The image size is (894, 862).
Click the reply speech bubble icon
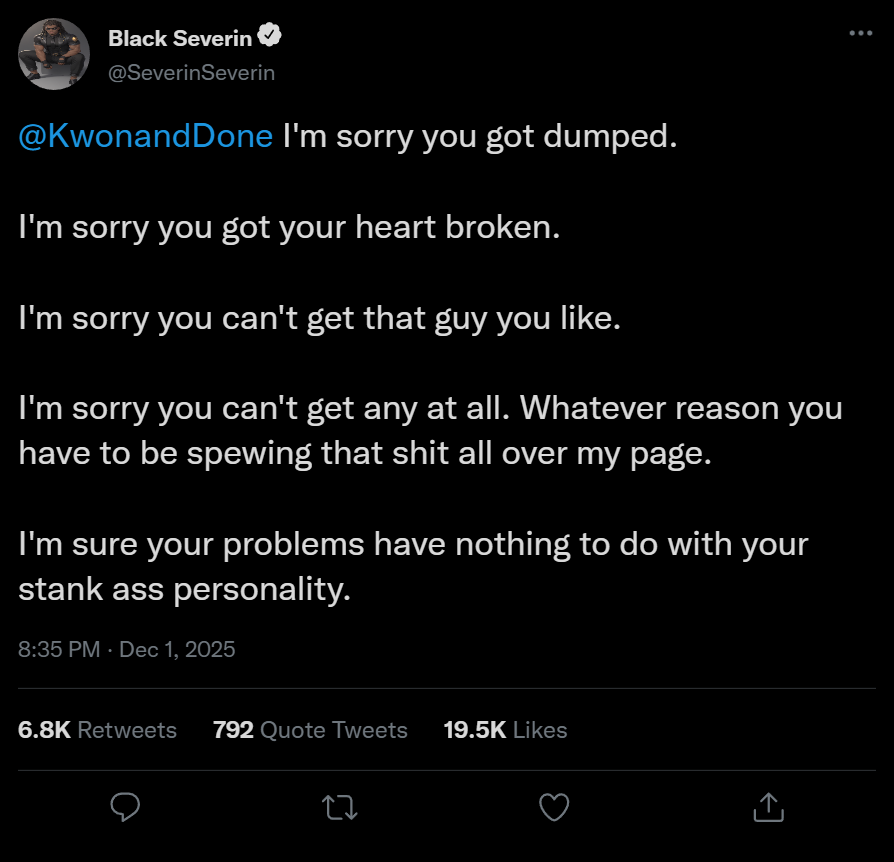click(x=124, y=806)
